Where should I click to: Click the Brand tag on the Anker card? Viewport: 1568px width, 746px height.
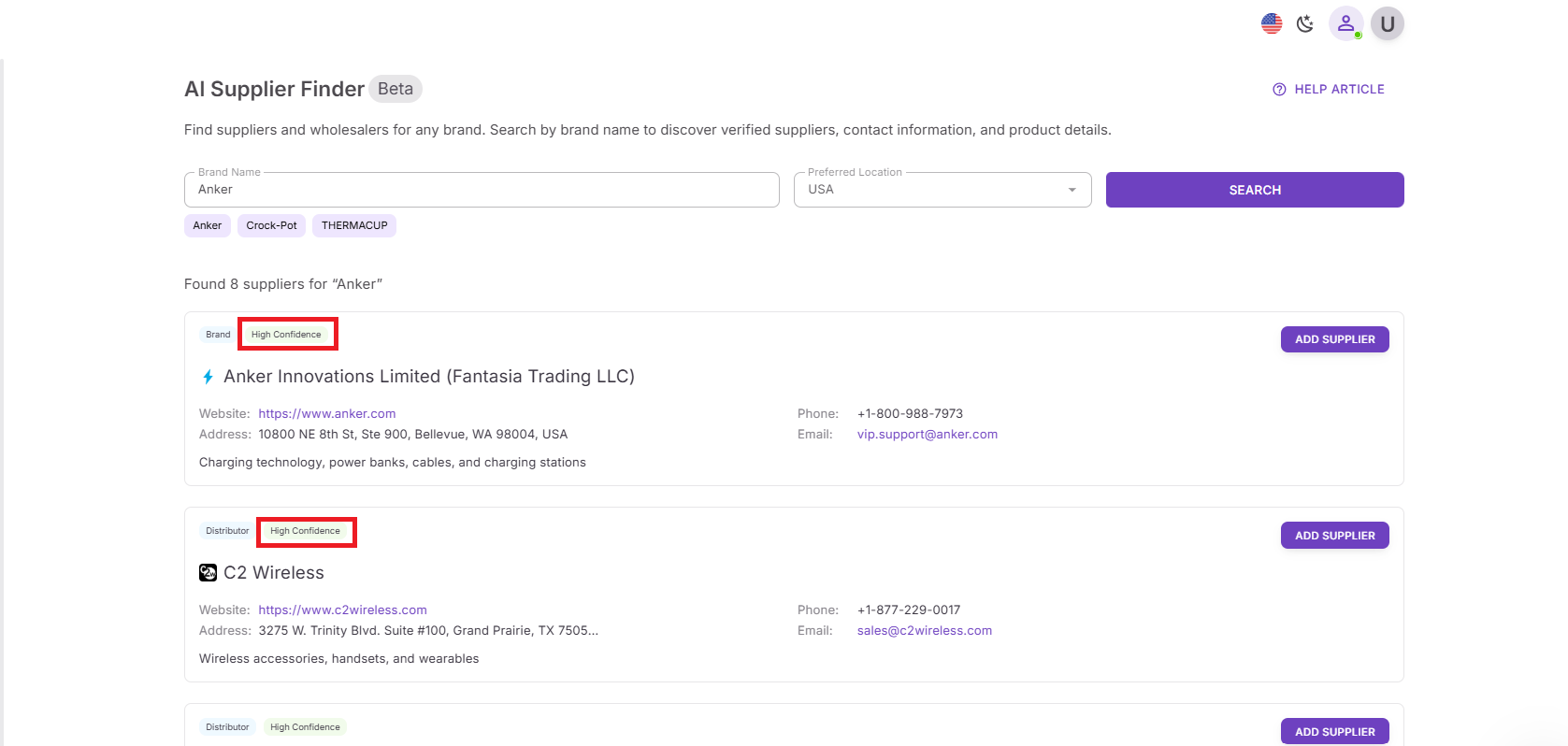tap(218, 335)
